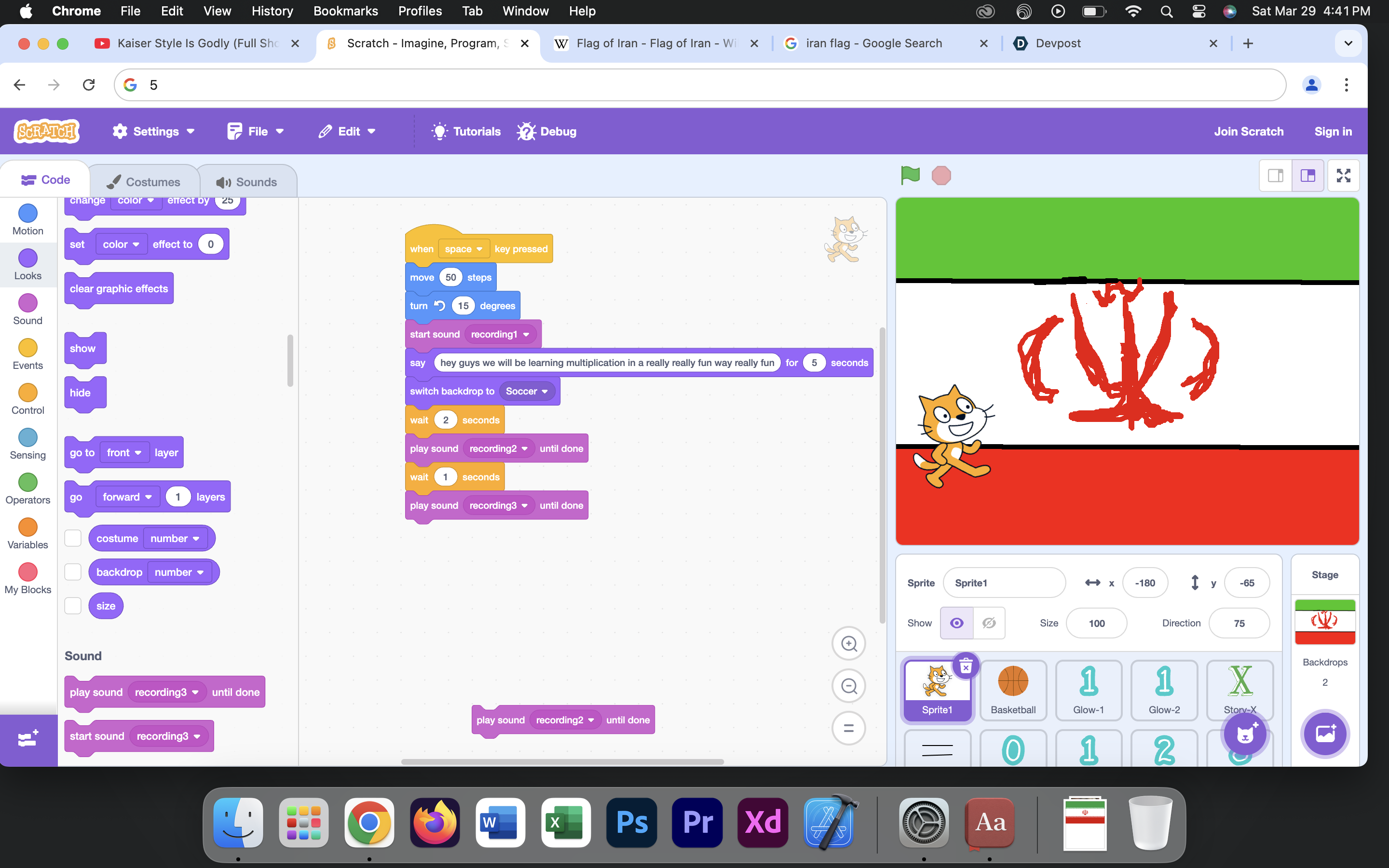
Task: Enable the costume number checkbox
Action: coord(73,539)
